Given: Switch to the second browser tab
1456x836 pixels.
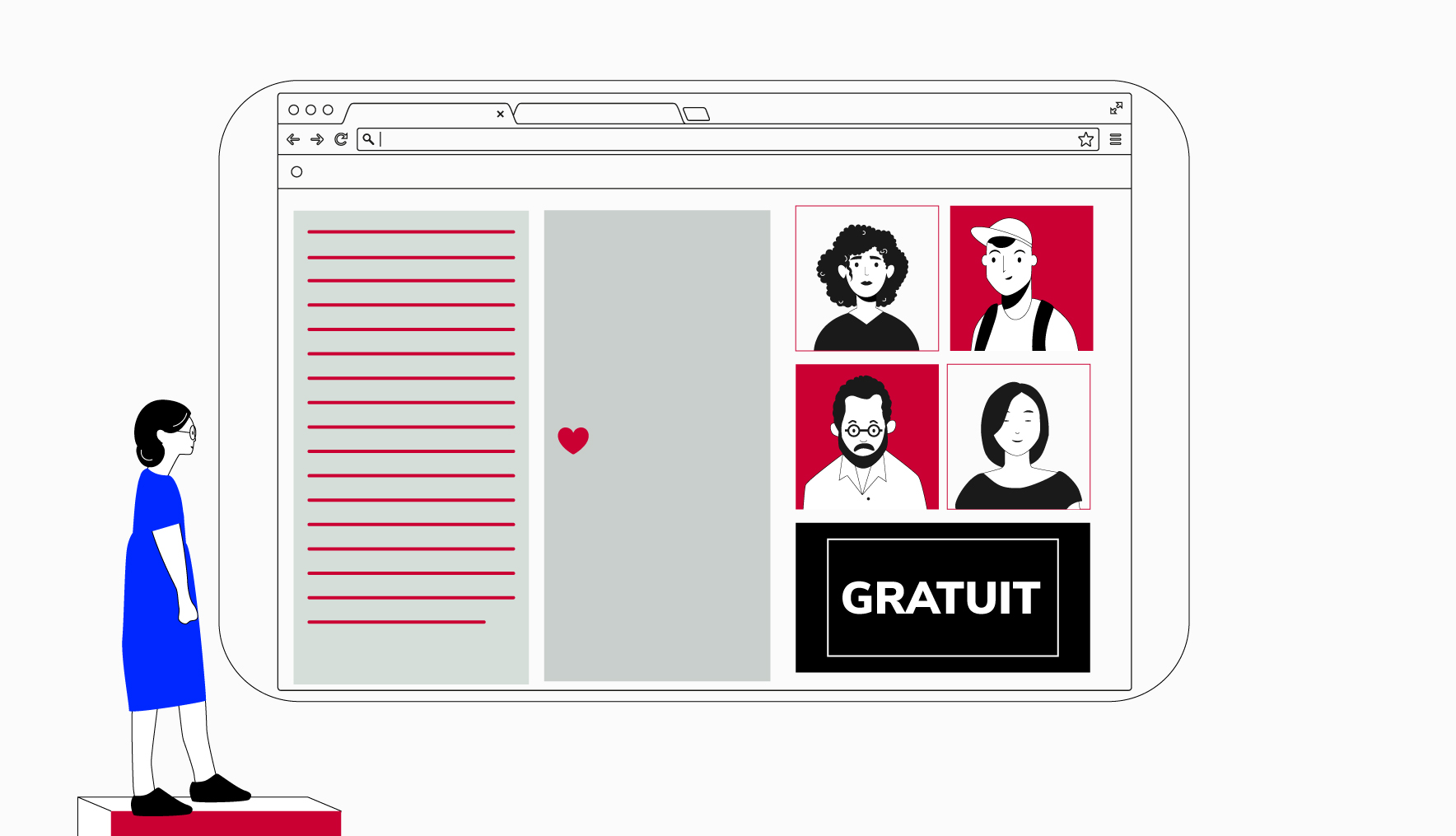Looking at the screenshot, I should click(598, 114).
